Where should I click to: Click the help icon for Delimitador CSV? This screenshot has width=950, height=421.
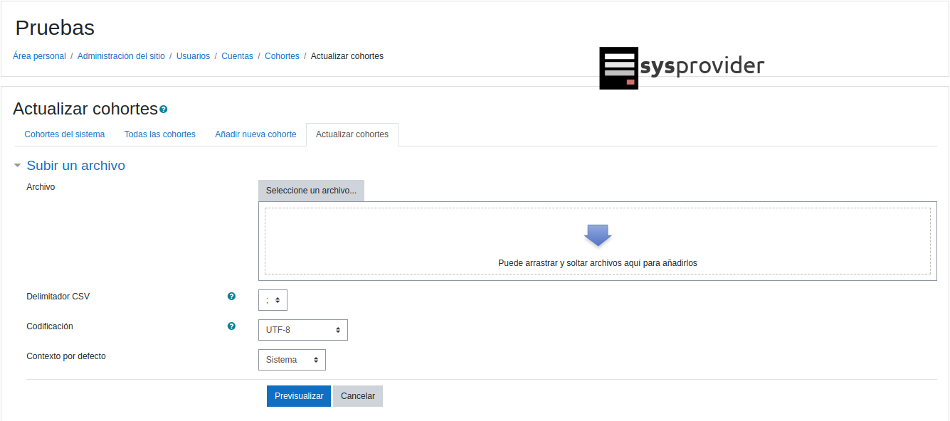tap(232, 297)
